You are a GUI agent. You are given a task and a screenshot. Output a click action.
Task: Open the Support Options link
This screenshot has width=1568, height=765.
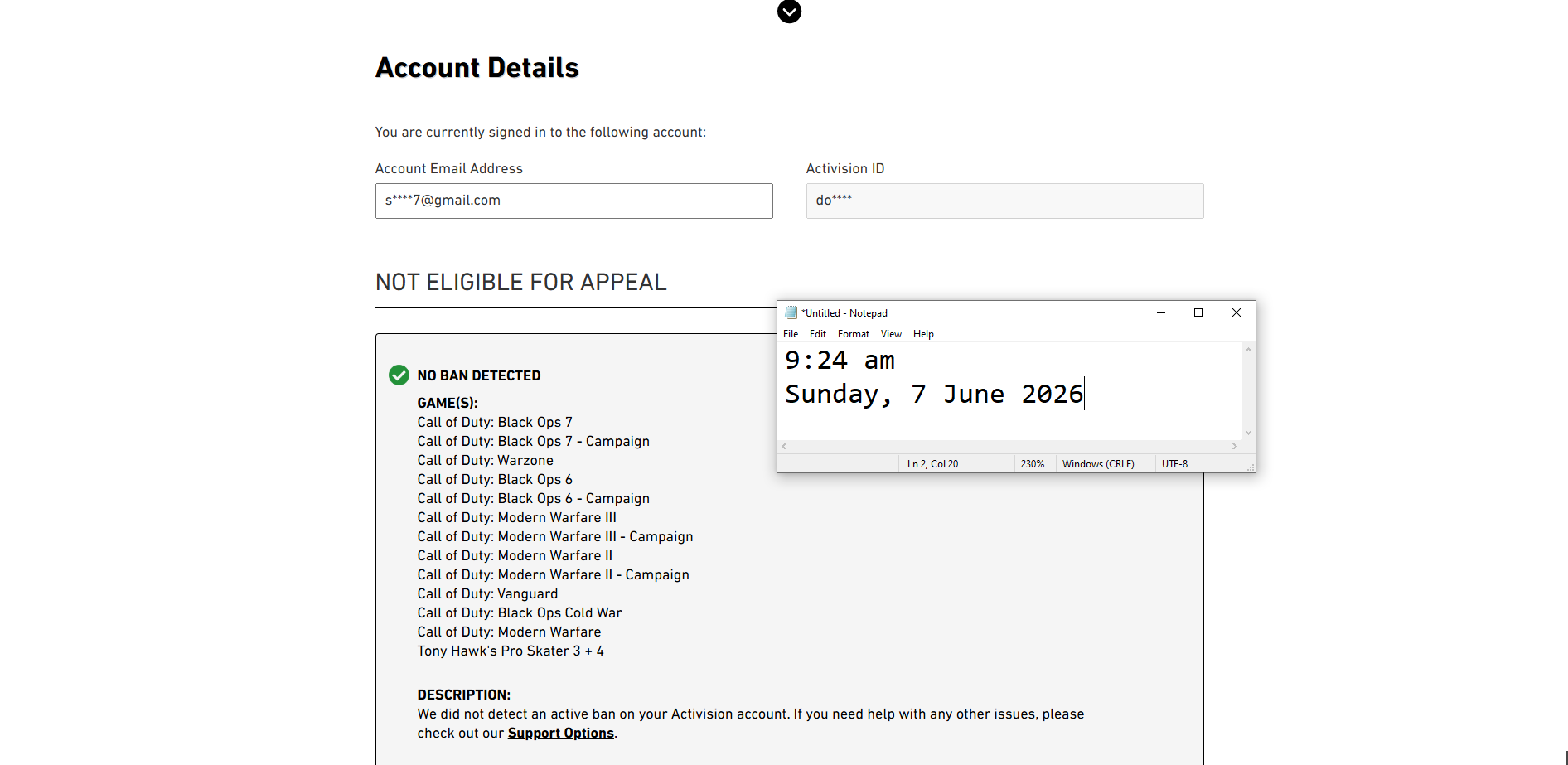tap(561, 733)
